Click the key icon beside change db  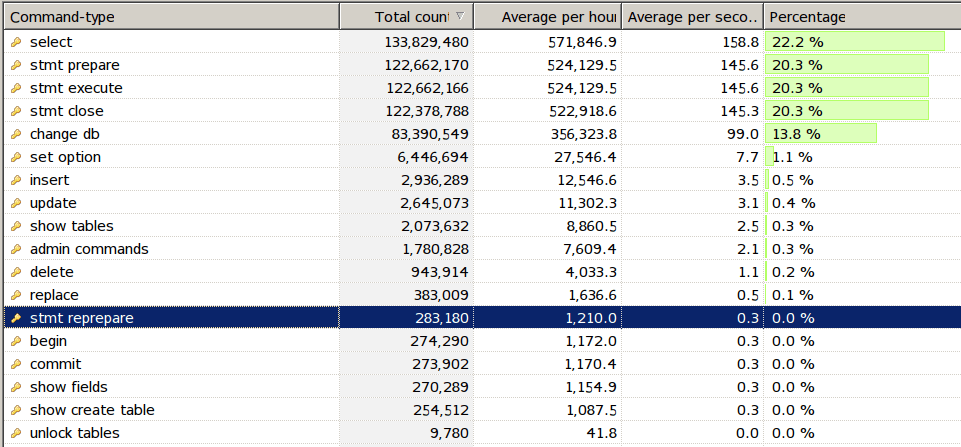(x=15, y=134)
